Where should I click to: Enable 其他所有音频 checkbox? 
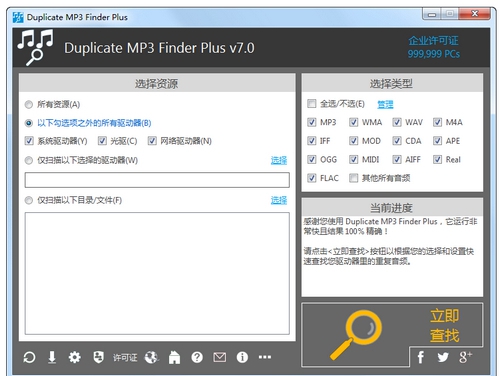[353, 178]
